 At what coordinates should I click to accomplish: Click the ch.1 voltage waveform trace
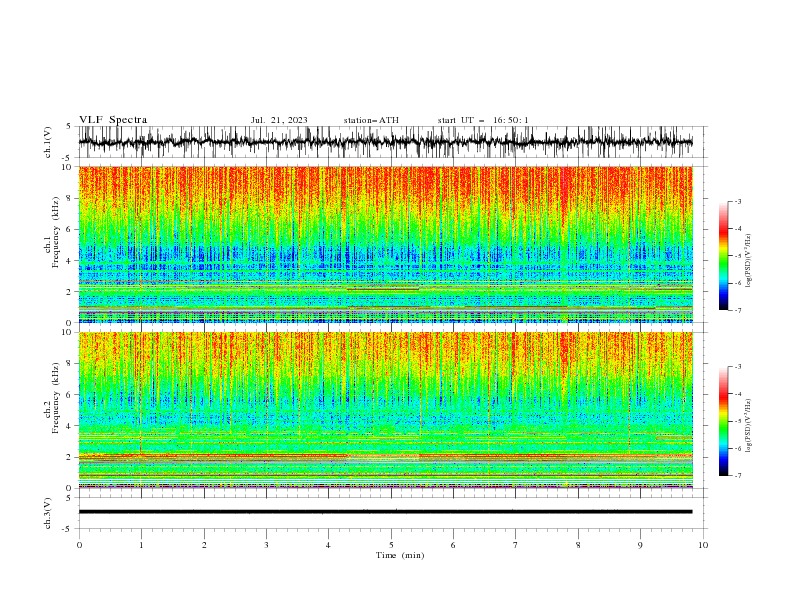point(385,142)
